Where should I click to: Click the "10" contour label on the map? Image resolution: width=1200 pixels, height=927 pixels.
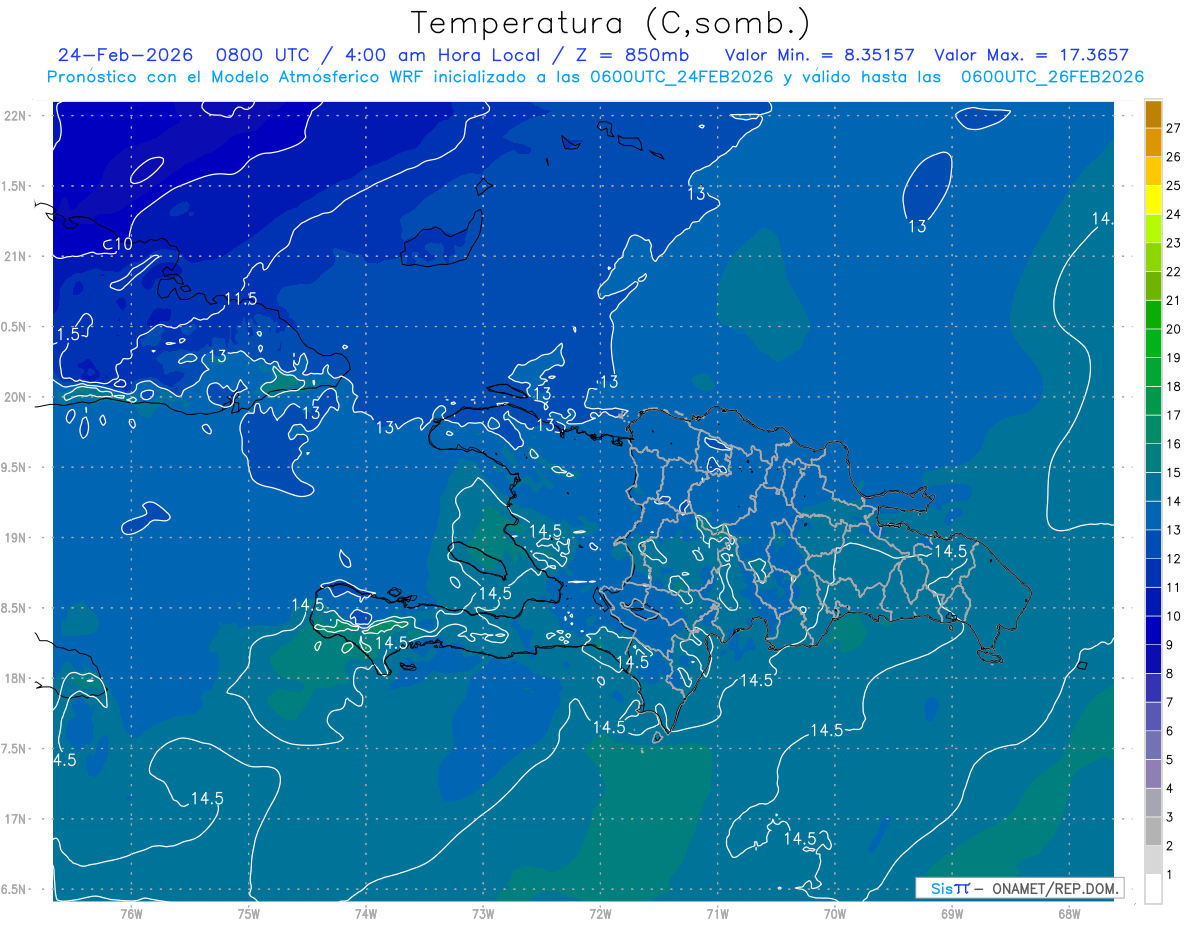coord(123,244)
